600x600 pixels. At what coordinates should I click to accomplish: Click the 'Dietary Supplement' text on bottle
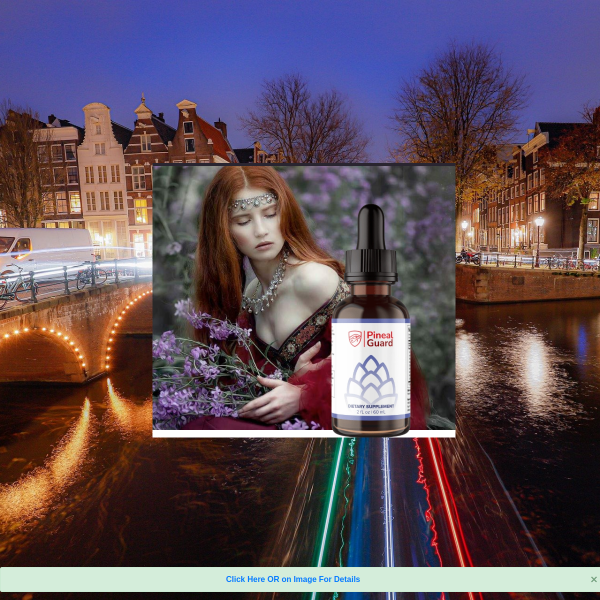tap(371, 407)
